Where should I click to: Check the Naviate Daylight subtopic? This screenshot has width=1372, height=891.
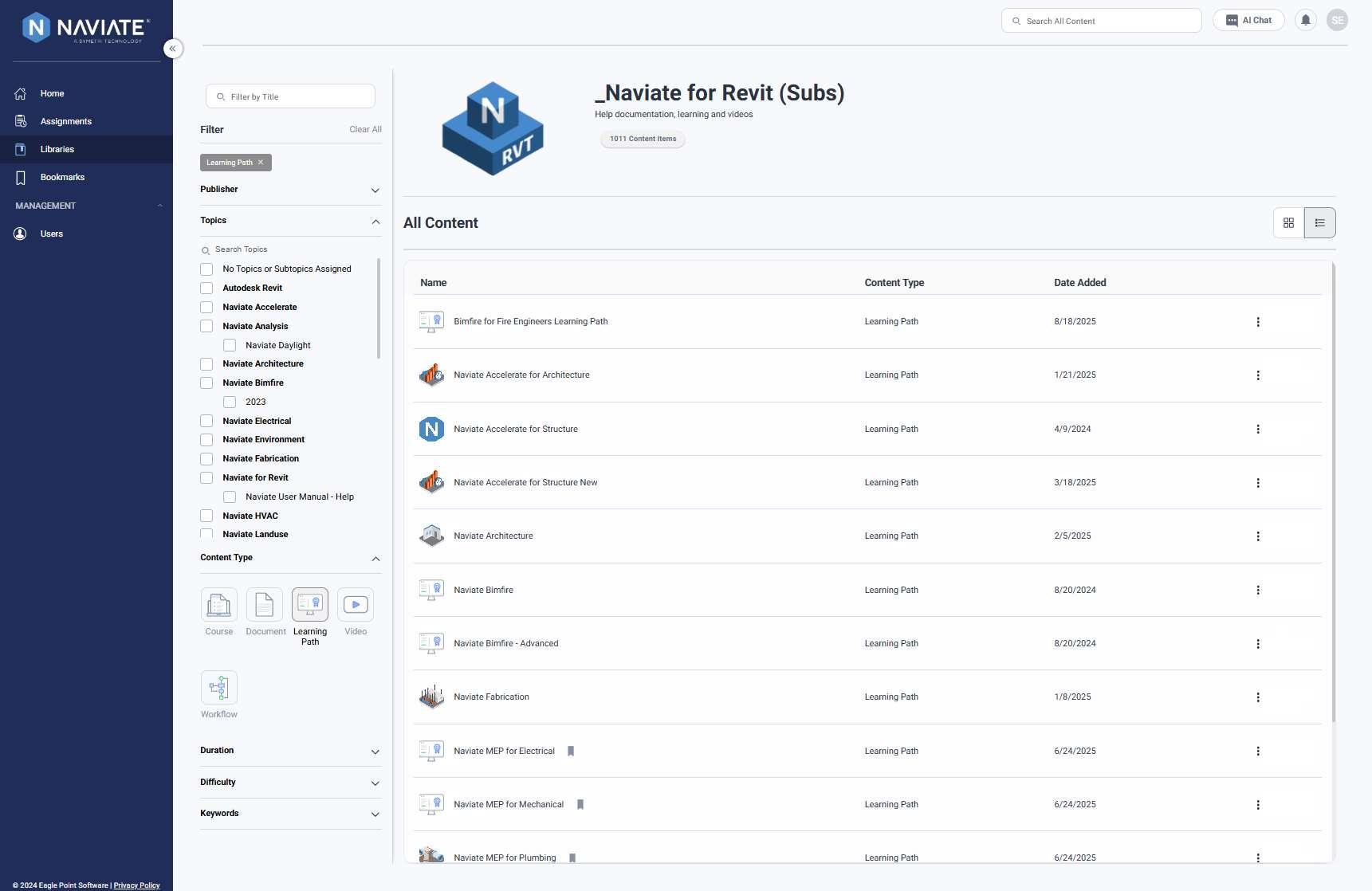coord(230,345)
